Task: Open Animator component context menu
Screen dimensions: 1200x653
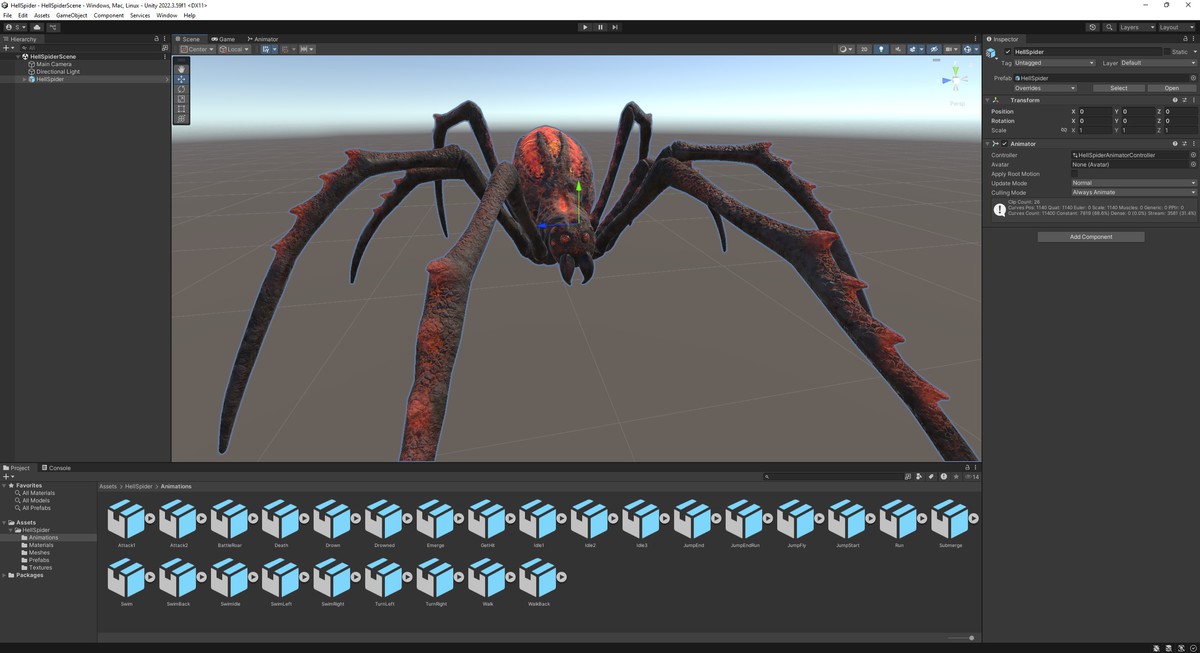Action: click(x=1193, y=144)
